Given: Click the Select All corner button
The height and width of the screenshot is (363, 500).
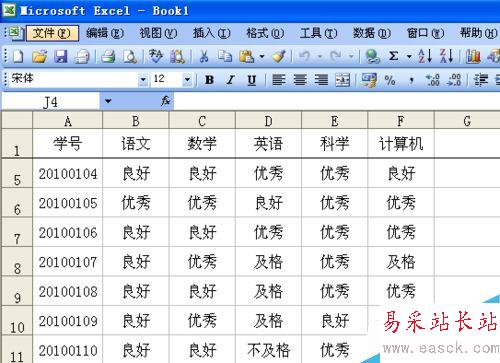Looking at the screenshot, I should (17, 120).
